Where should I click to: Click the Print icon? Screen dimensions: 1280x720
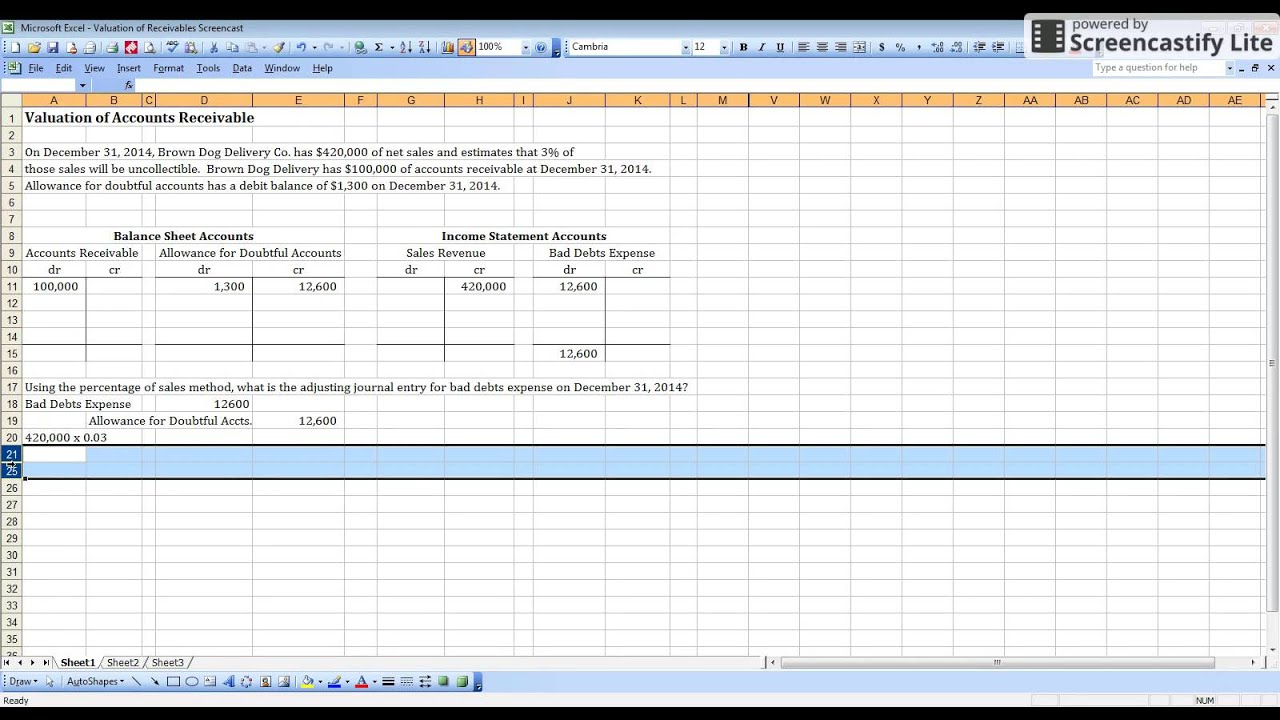112,47
